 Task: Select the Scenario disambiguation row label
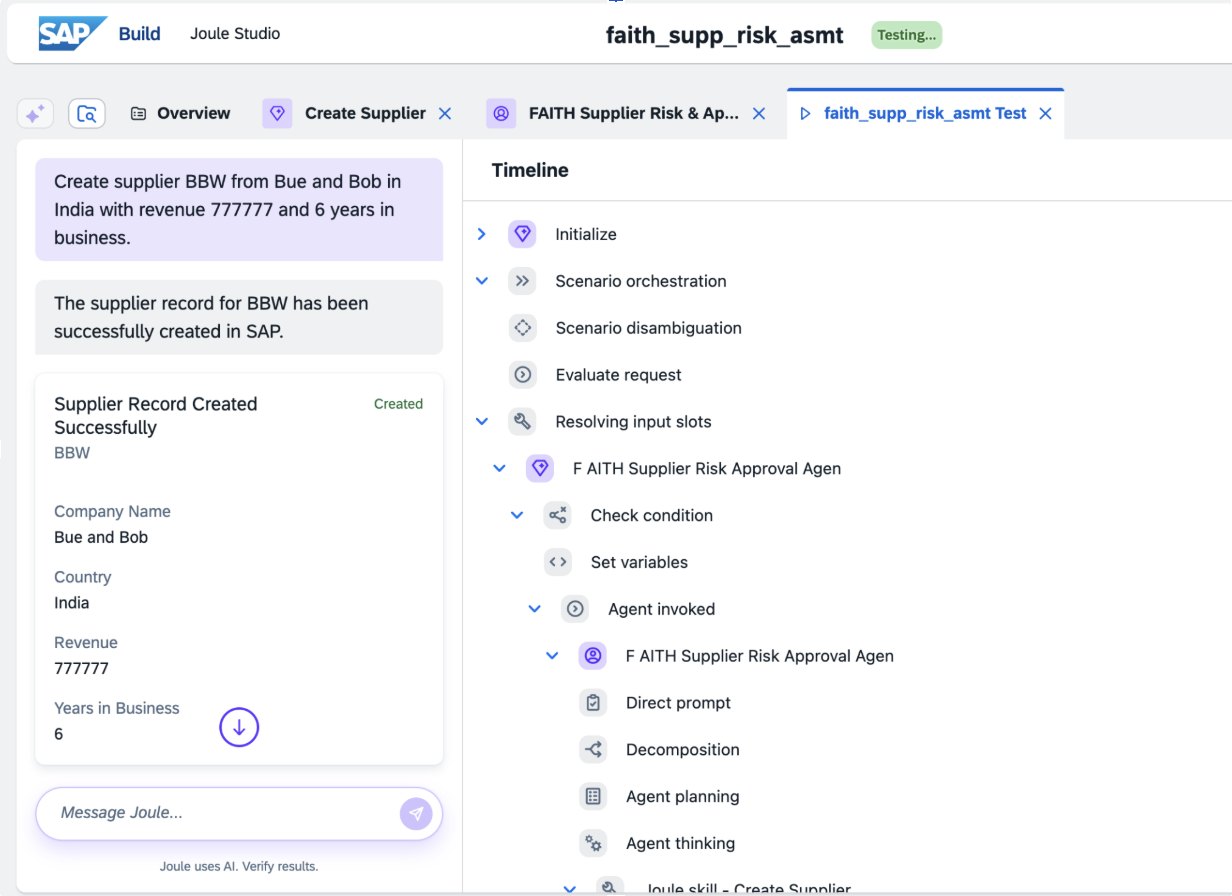click(x=648, y=328)
